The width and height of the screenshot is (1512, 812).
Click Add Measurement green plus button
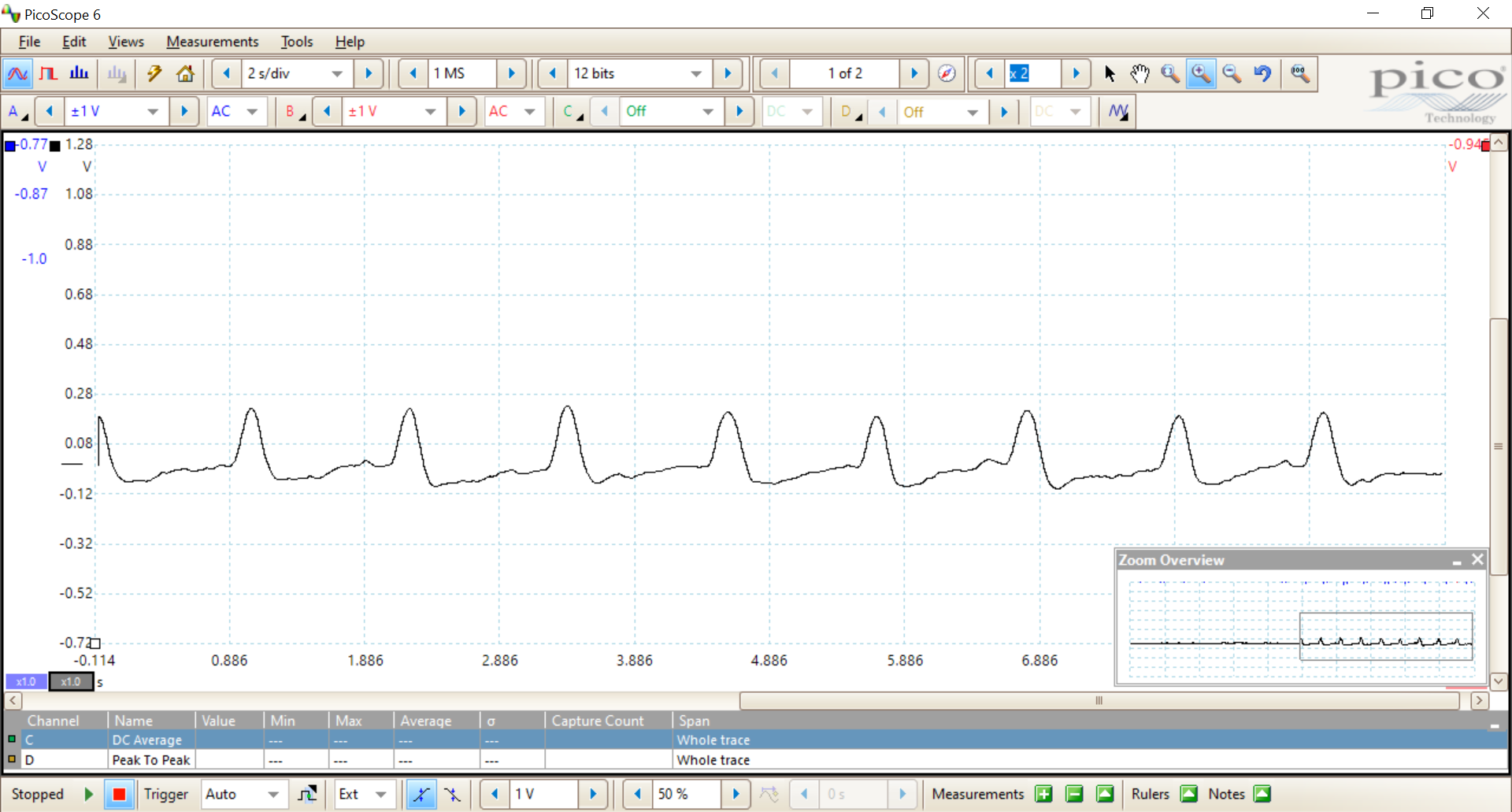1043,795
